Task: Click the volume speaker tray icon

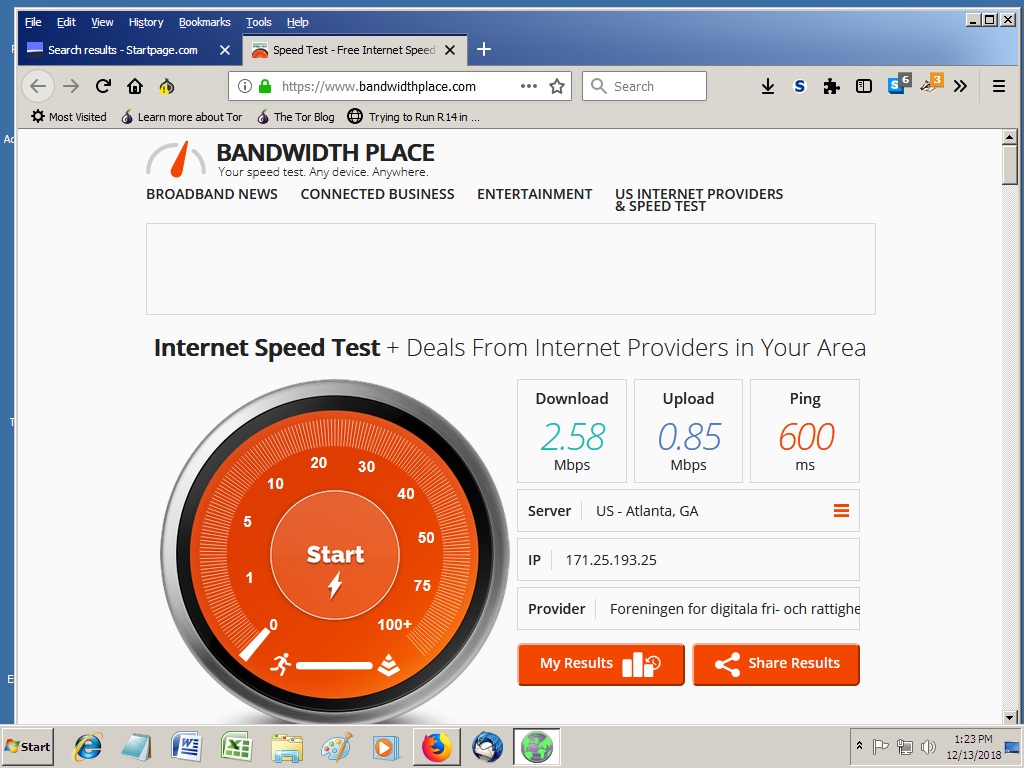Action: point(927,746)
